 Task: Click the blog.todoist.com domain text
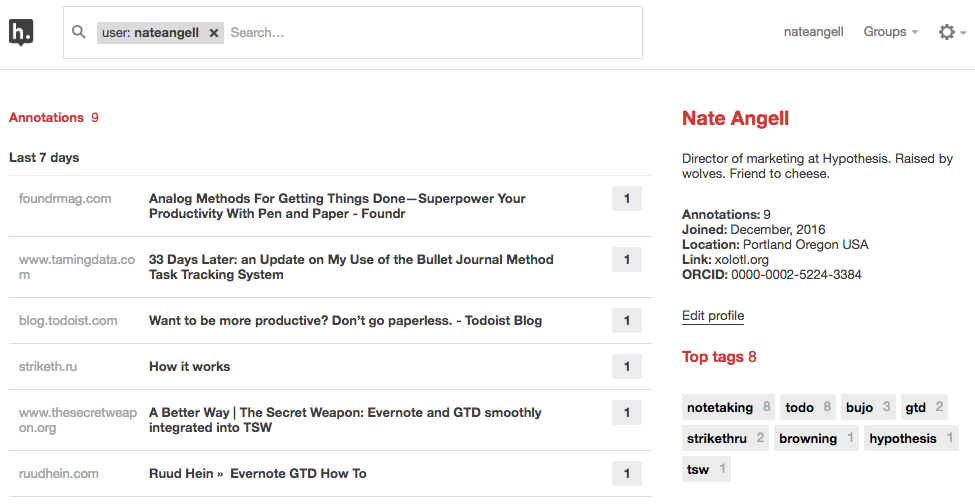pos(68,321)
